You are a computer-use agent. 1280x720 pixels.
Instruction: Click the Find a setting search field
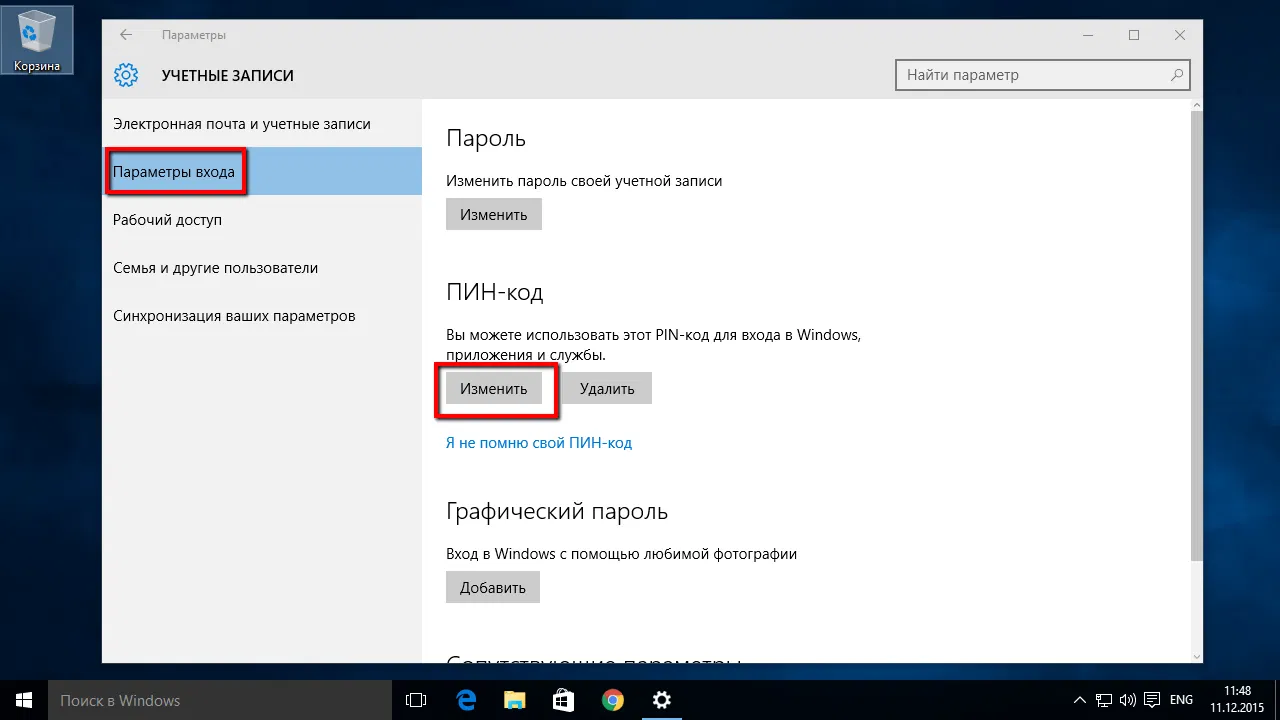1043,75
